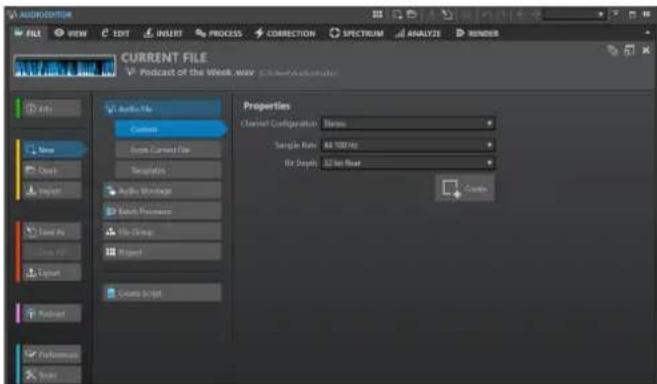Screen dimensions: 657x384
Task: Open Tools in the left sidebar
Action: coord(52,375)
